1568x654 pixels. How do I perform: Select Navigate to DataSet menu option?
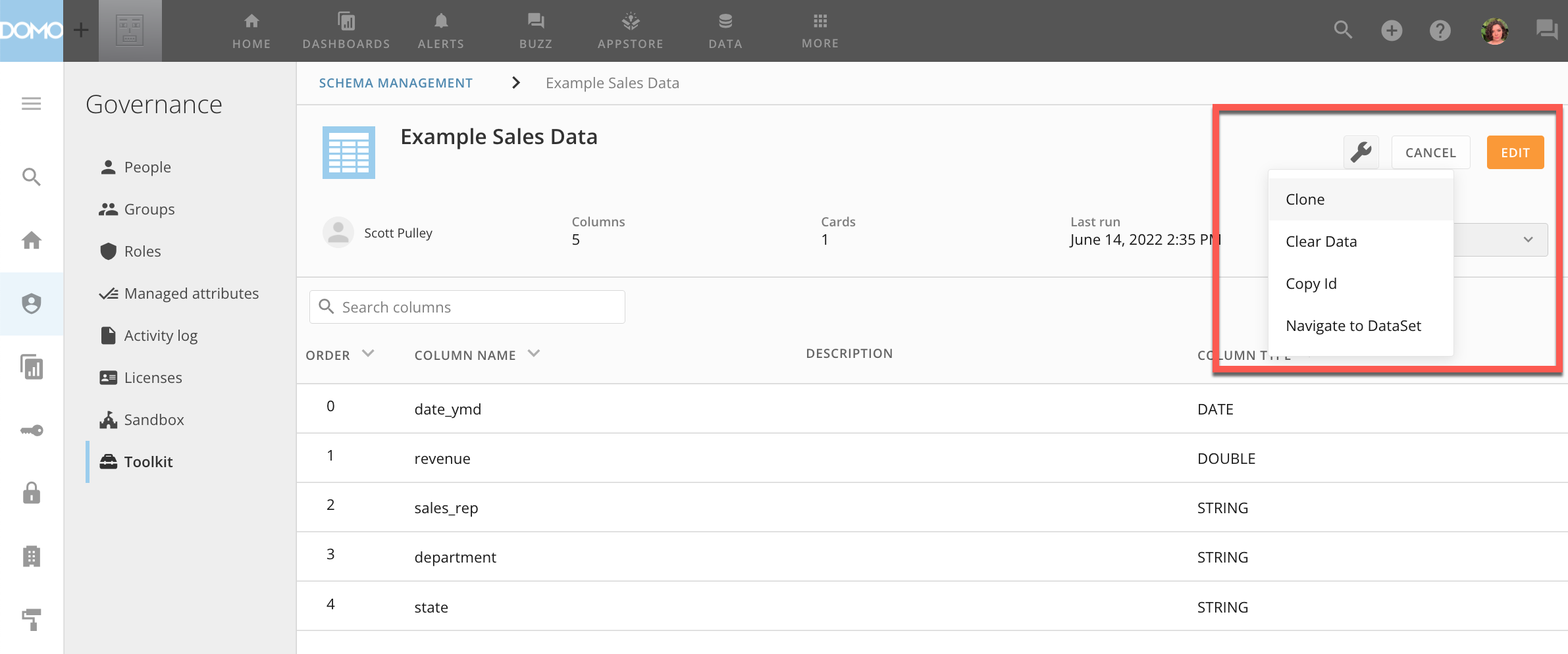(1353, 326)
